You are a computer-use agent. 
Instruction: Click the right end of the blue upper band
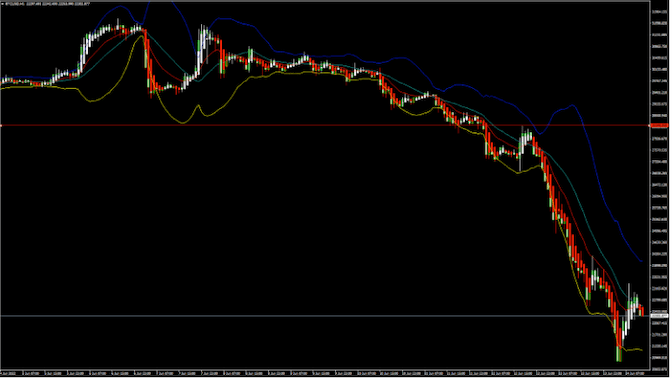[x=642, y=261]
